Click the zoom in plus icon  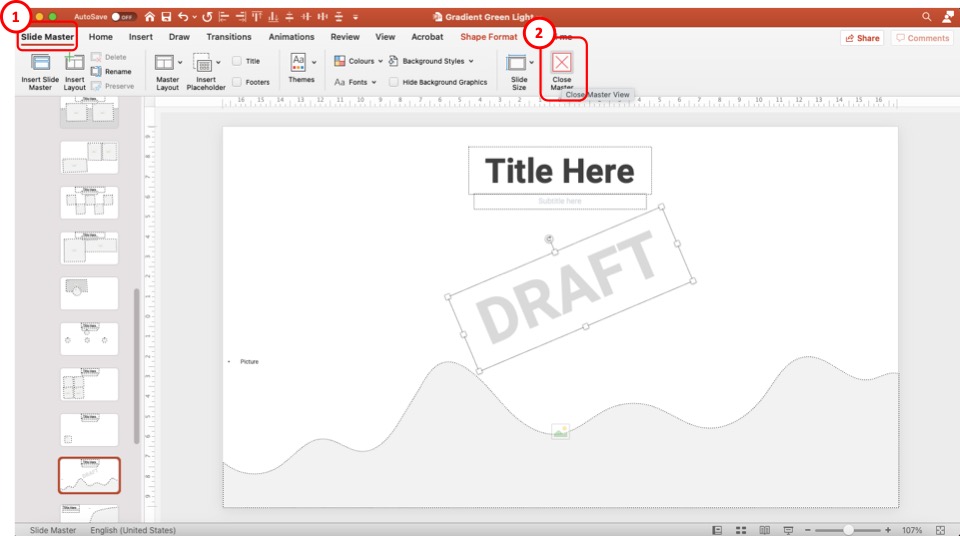(888, 530)
